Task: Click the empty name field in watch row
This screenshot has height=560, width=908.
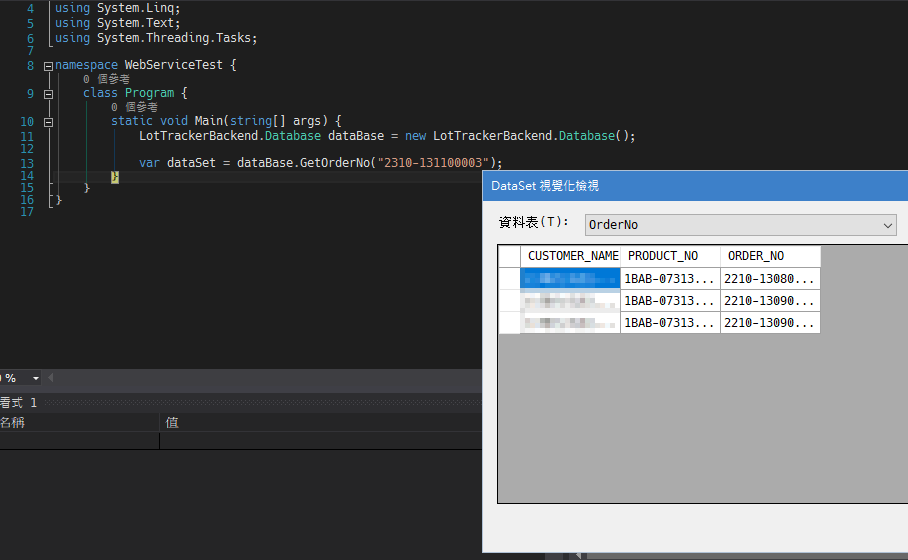Action: pos(78,440)
